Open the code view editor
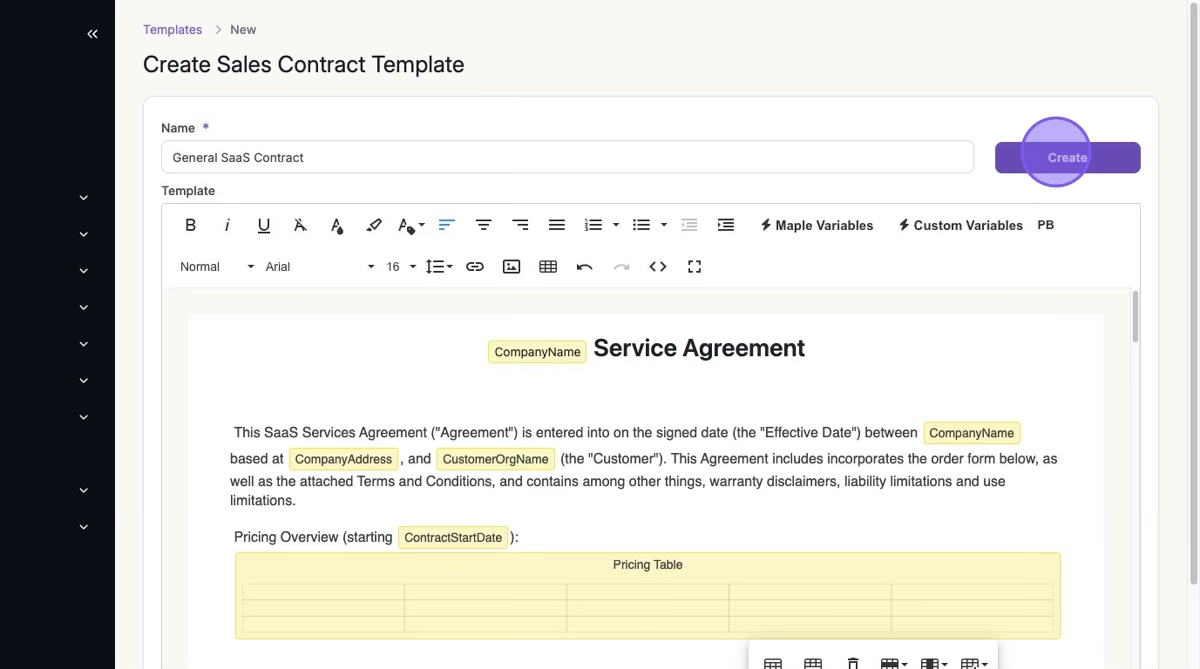 coord(658,267)
